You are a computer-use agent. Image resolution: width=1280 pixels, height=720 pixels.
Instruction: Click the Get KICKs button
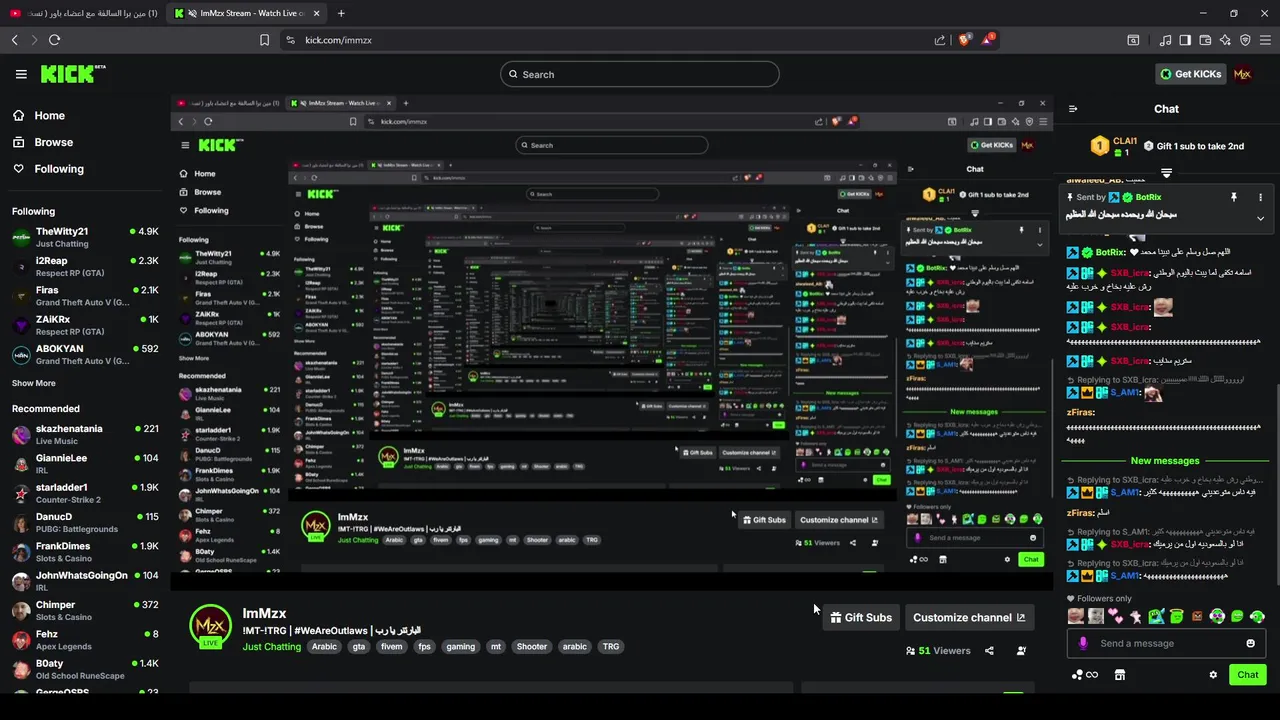click(1190, 74)
